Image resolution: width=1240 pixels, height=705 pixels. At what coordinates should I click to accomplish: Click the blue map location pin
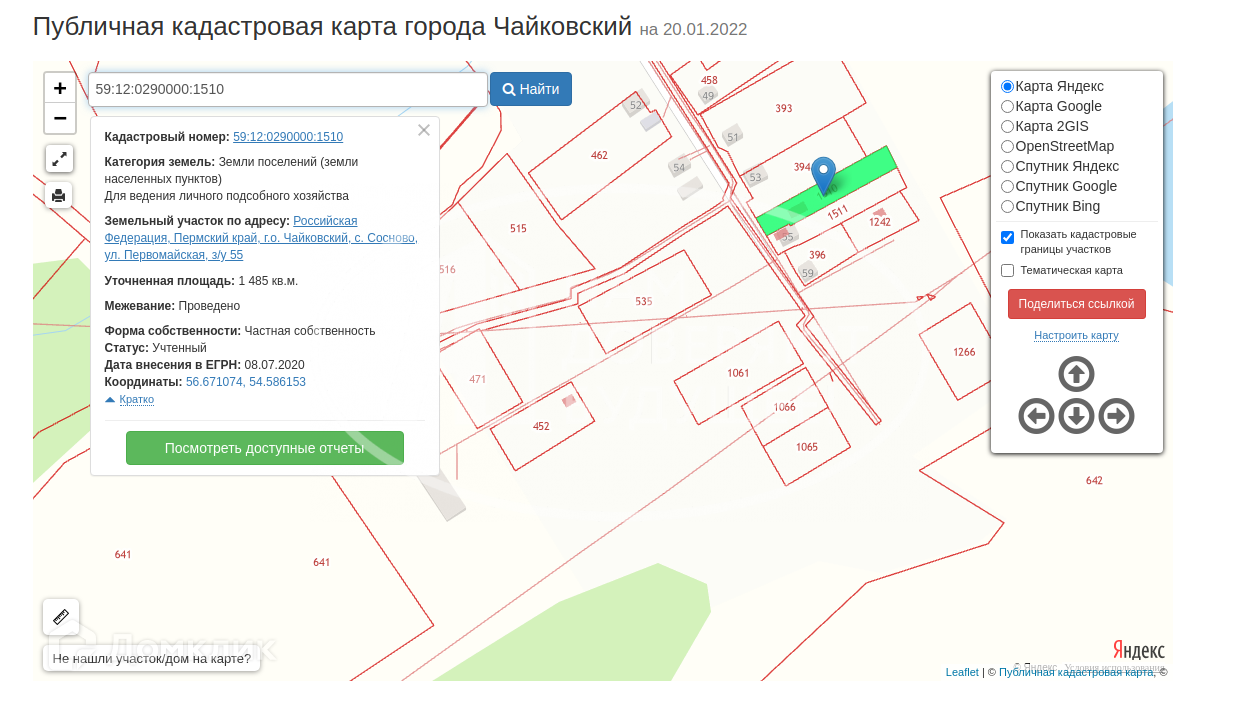(x=823, y=175)
